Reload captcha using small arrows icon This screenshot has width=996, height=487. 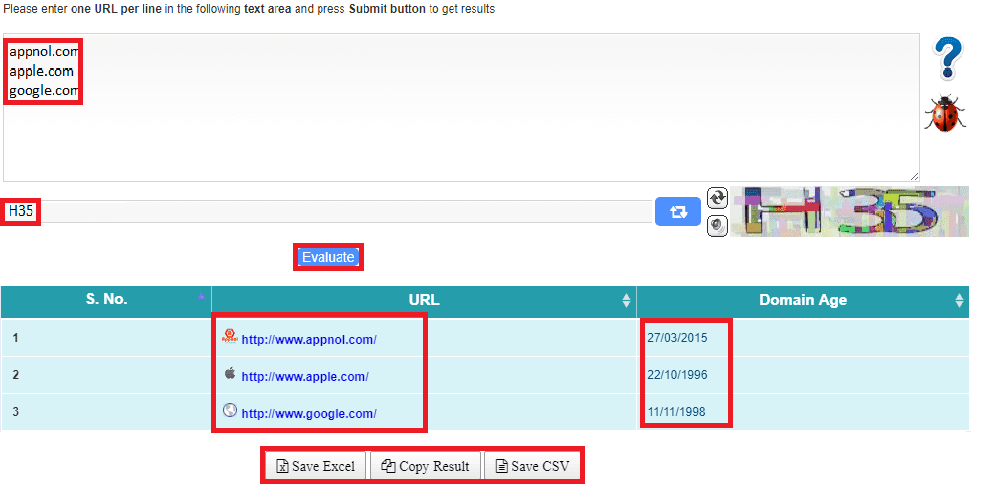tap(717, 197)
